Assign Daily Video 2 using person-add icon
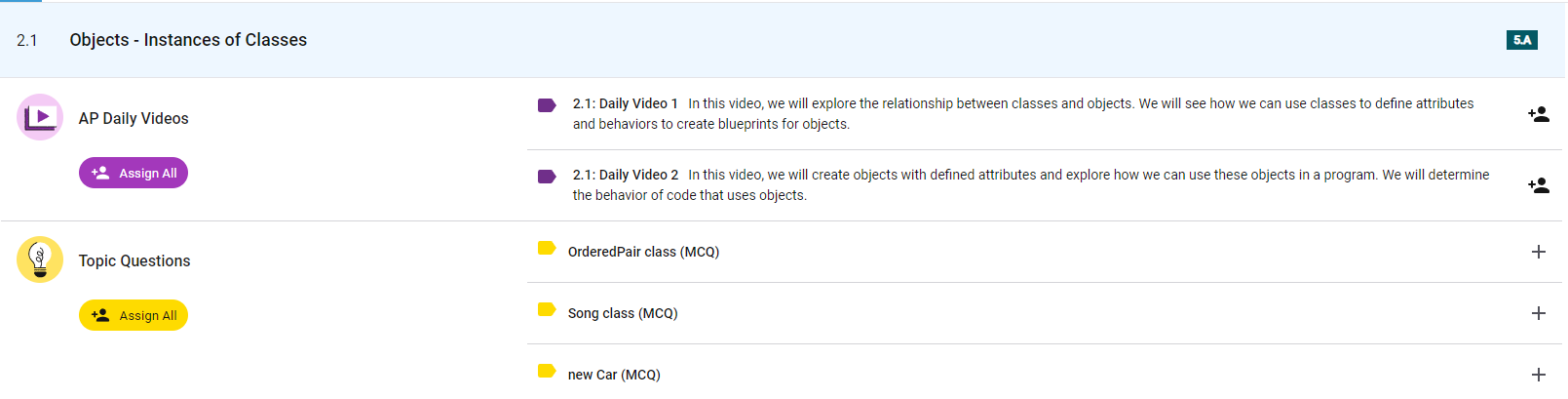 [x=1539, y=185]
